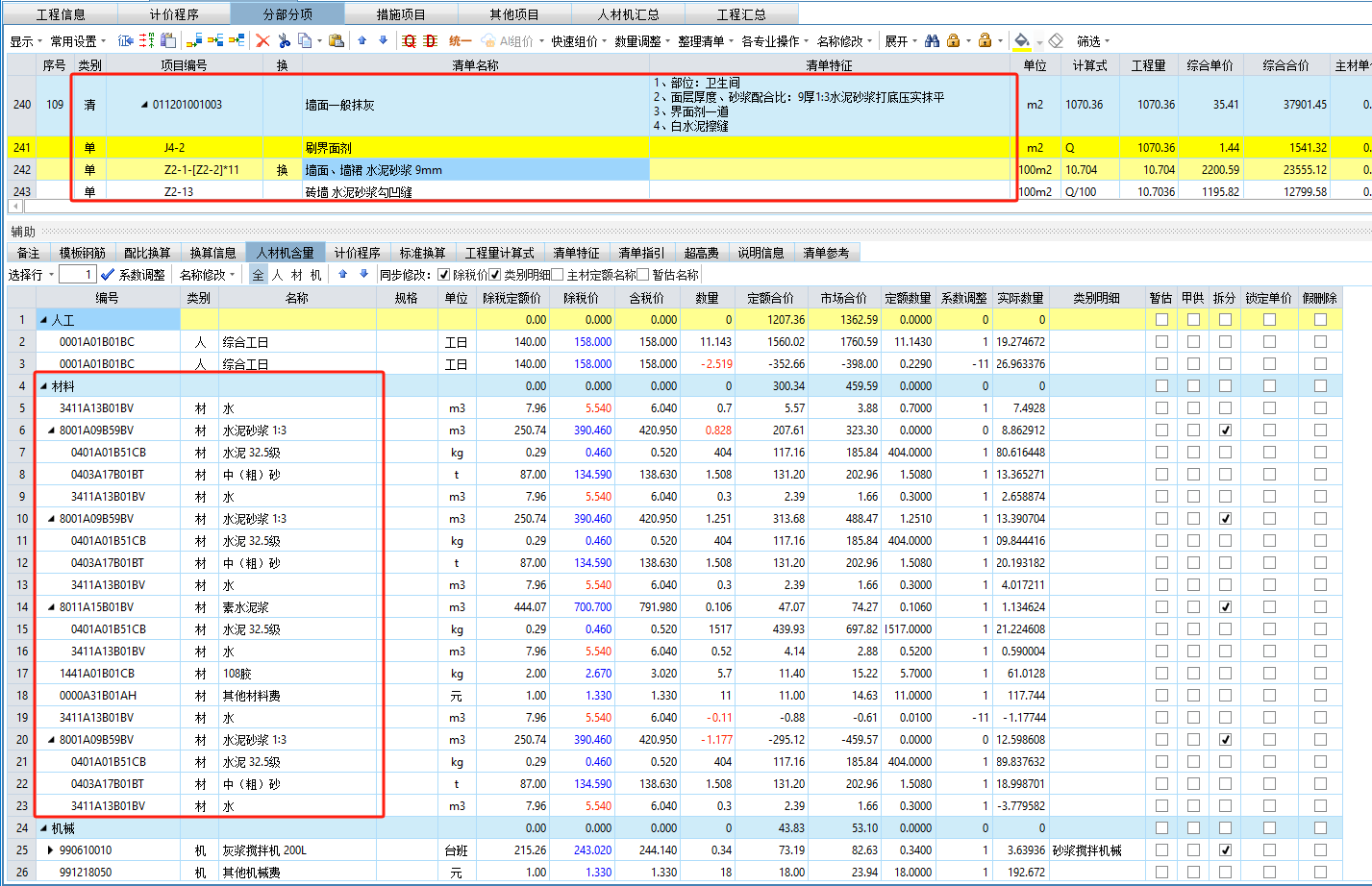This screenshot has height=886, width=1372.
Task: Click the third insert-row icon in toolbar
Action: [x=236, y=40]
